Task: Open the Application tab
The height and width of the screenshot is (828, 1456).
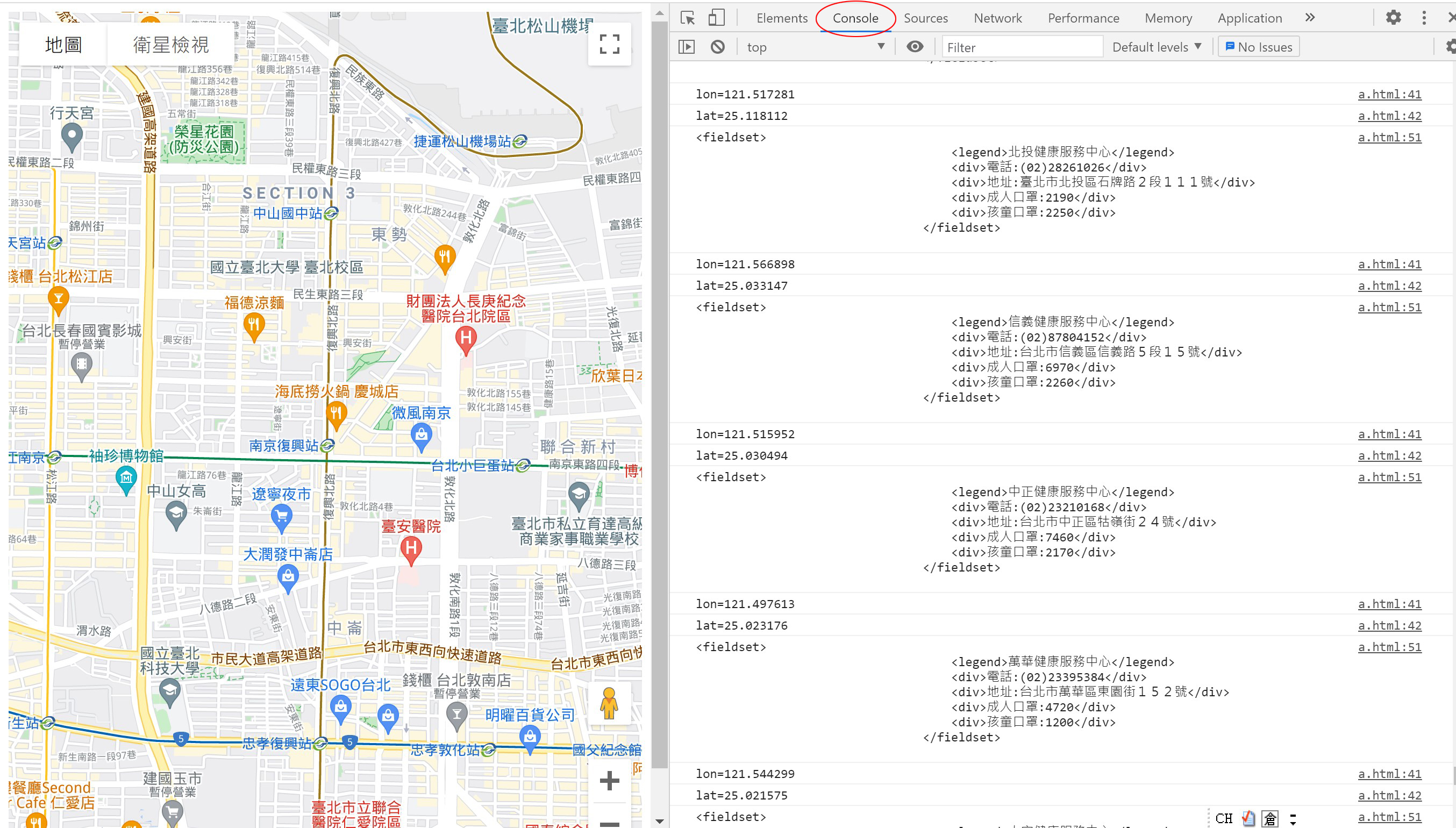Action: point(1250,18)
